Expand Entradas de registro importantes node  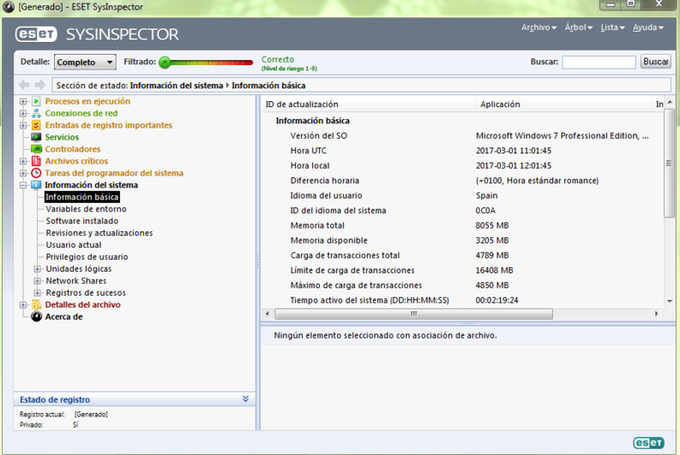pos(23,125)
